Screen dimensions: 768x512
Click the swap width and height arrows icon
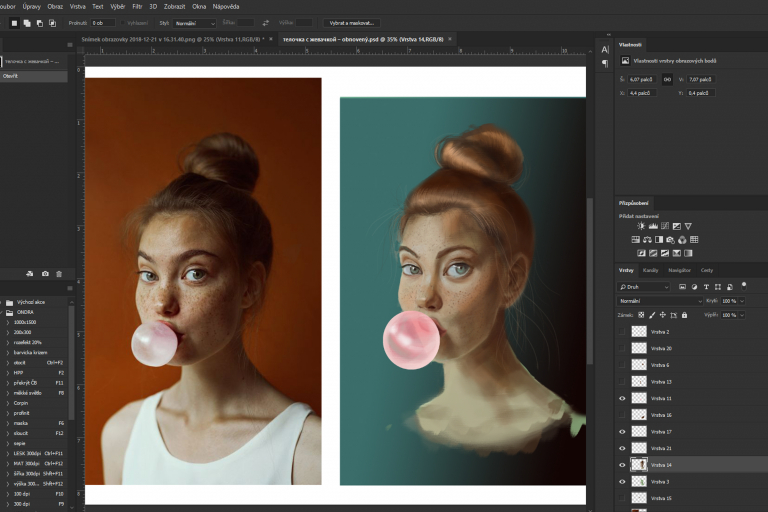[265, 22]
